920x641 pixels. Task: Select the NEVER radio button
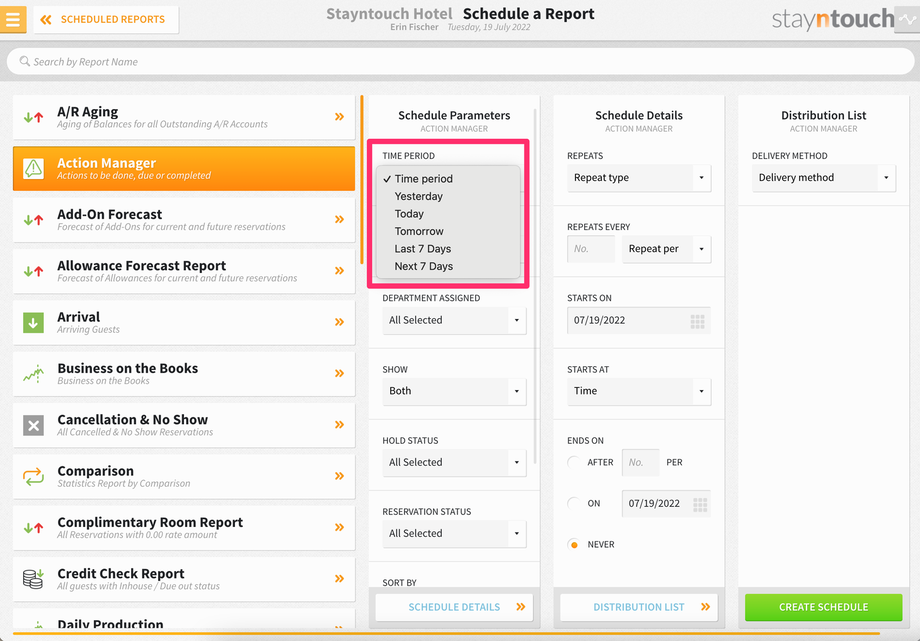click(x=574, y=545)
